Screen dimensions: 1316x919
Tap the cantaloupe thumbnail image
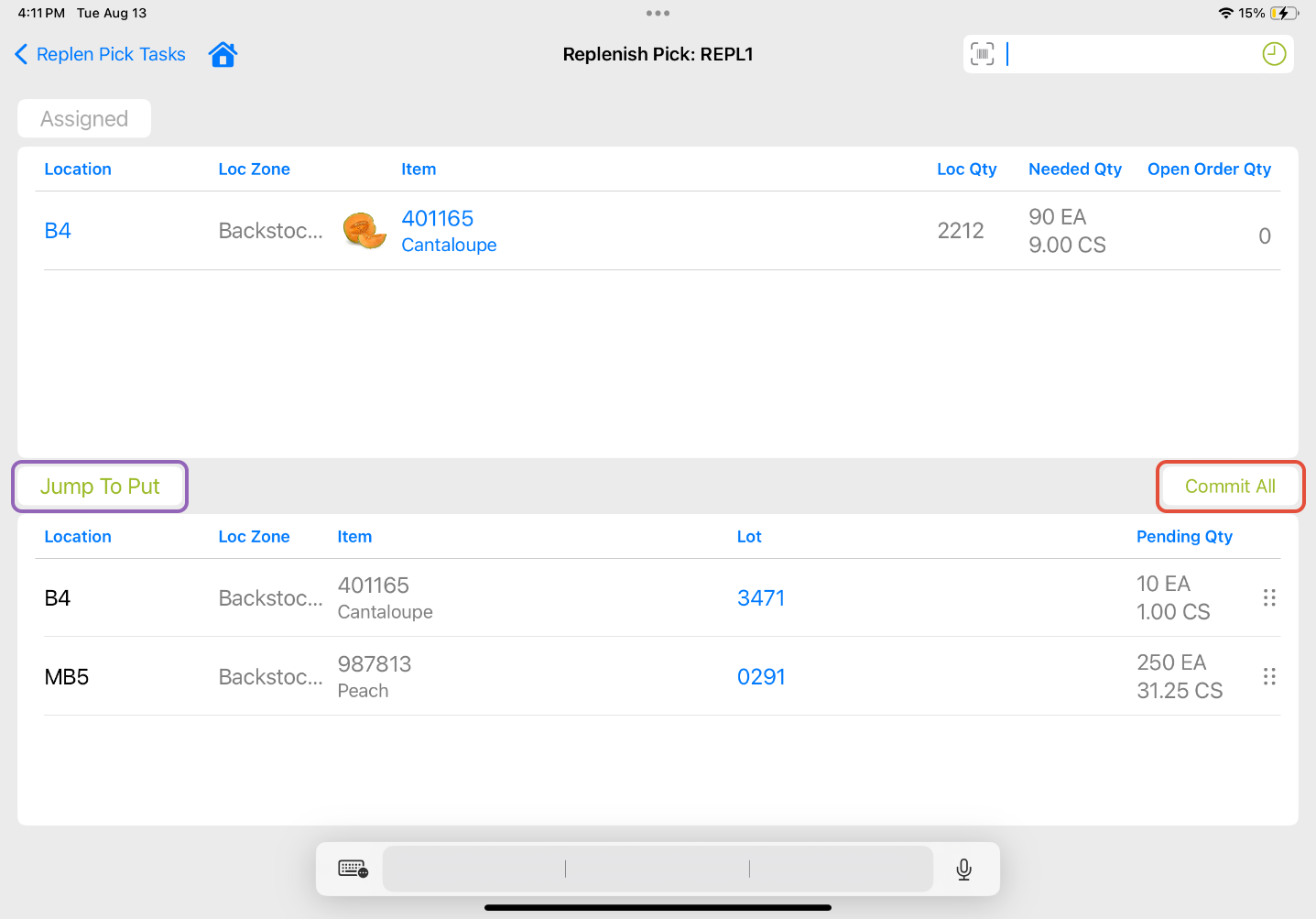point(364,231)
